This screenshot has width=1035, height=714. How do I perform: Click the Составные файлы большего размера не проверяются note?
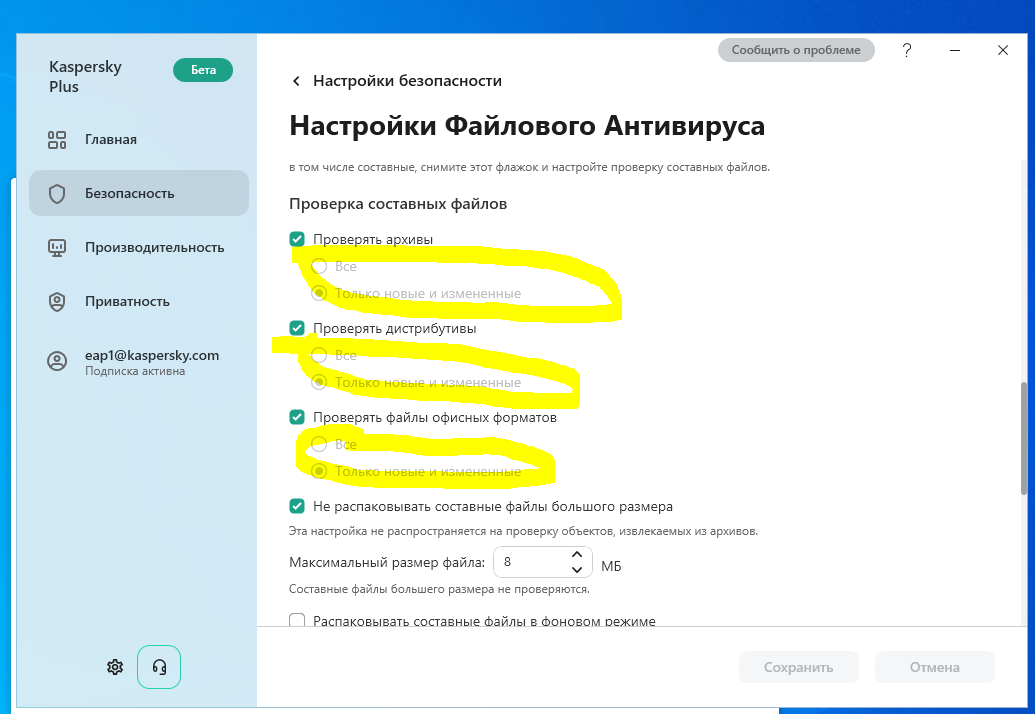tap(440, 589)
